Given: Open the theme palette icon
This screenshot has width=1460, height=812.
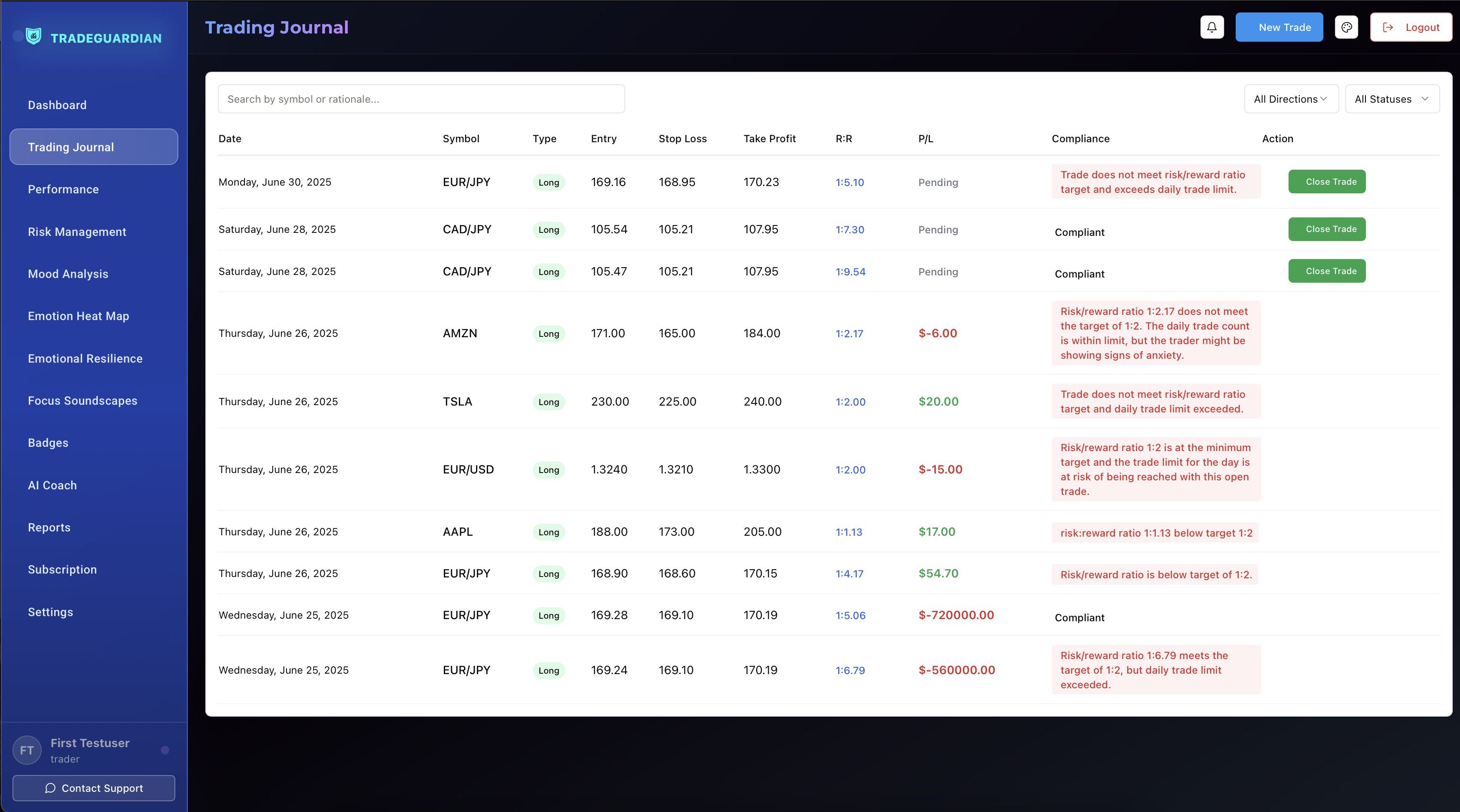Looking at the screenshot, I should (x=1346, y=27).
